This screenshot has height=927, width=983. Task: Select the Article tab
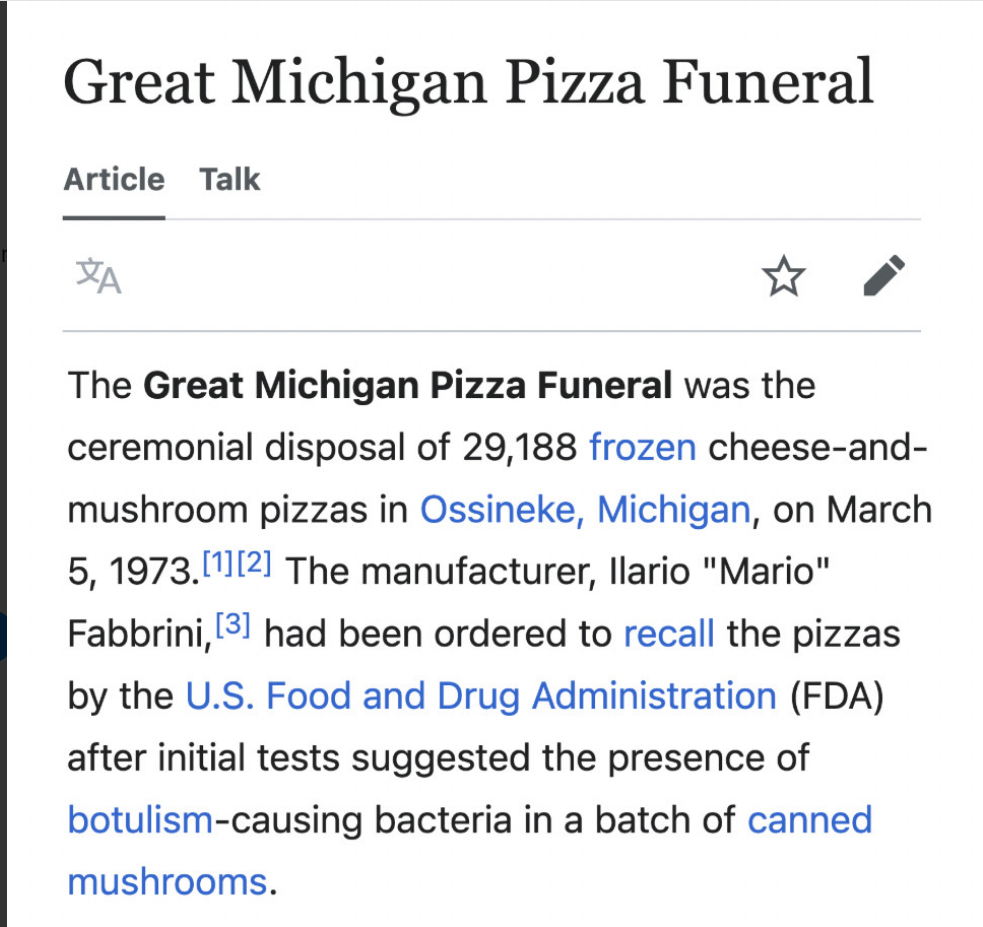point(114,179)
